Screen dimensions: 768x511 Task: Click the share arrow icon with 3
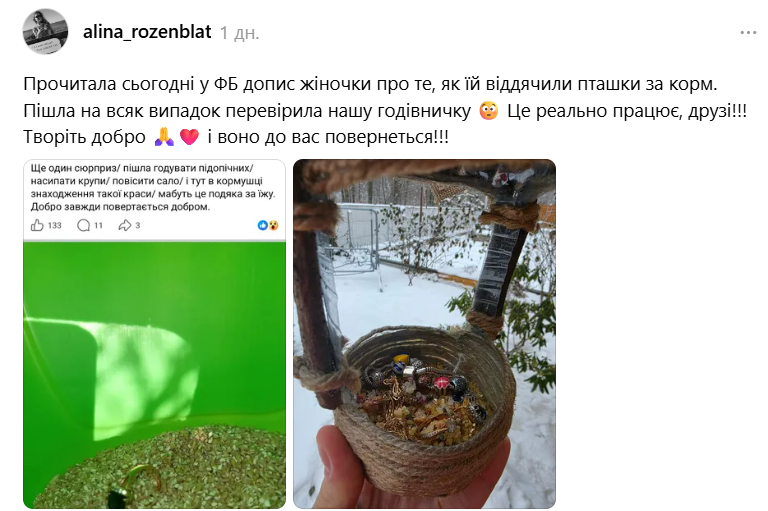coord(124,225)
